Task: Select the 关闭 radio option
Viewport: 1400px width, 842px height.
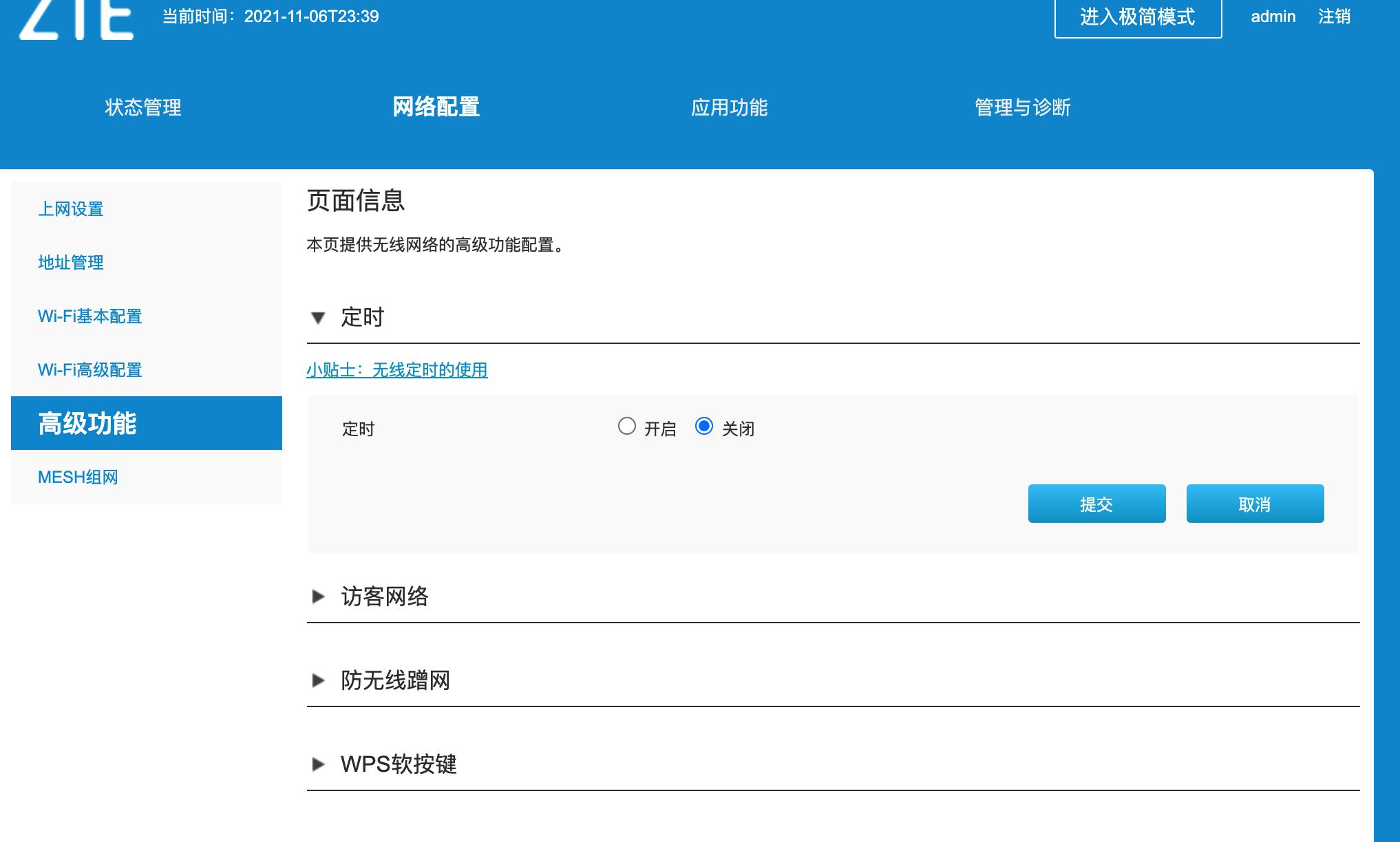Action: 704,427
